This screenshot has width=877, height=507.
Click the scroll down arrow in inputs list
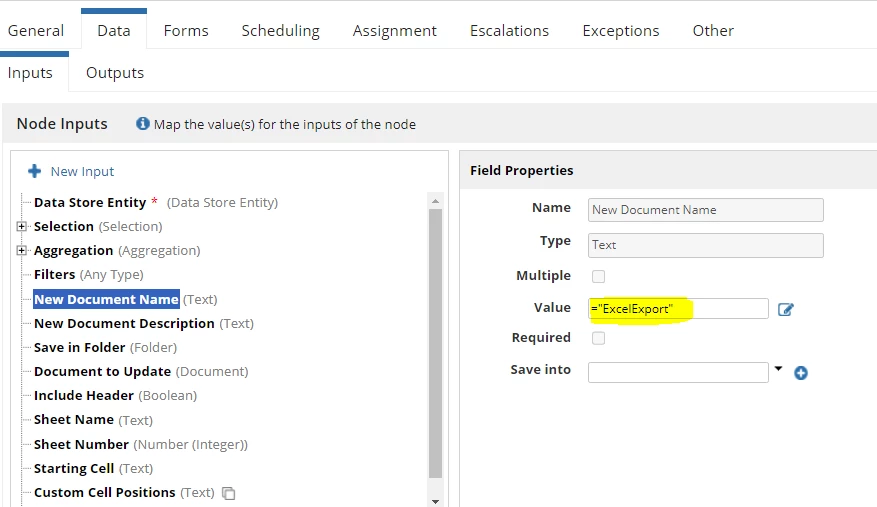[x=435, y=502]
